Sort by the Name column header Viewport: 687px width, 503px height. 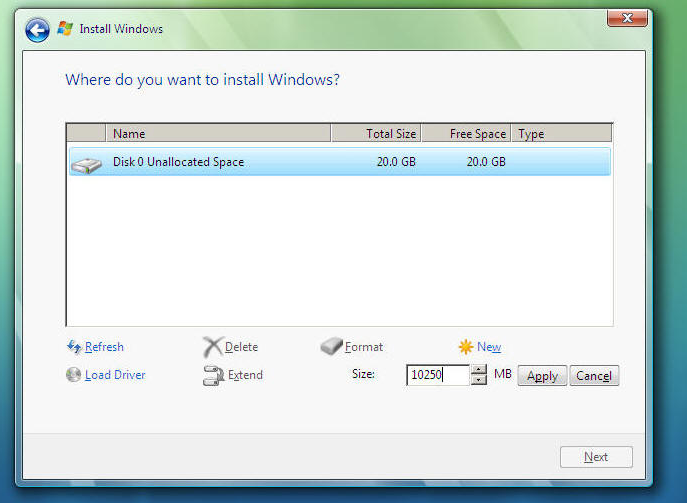(218, 134)
